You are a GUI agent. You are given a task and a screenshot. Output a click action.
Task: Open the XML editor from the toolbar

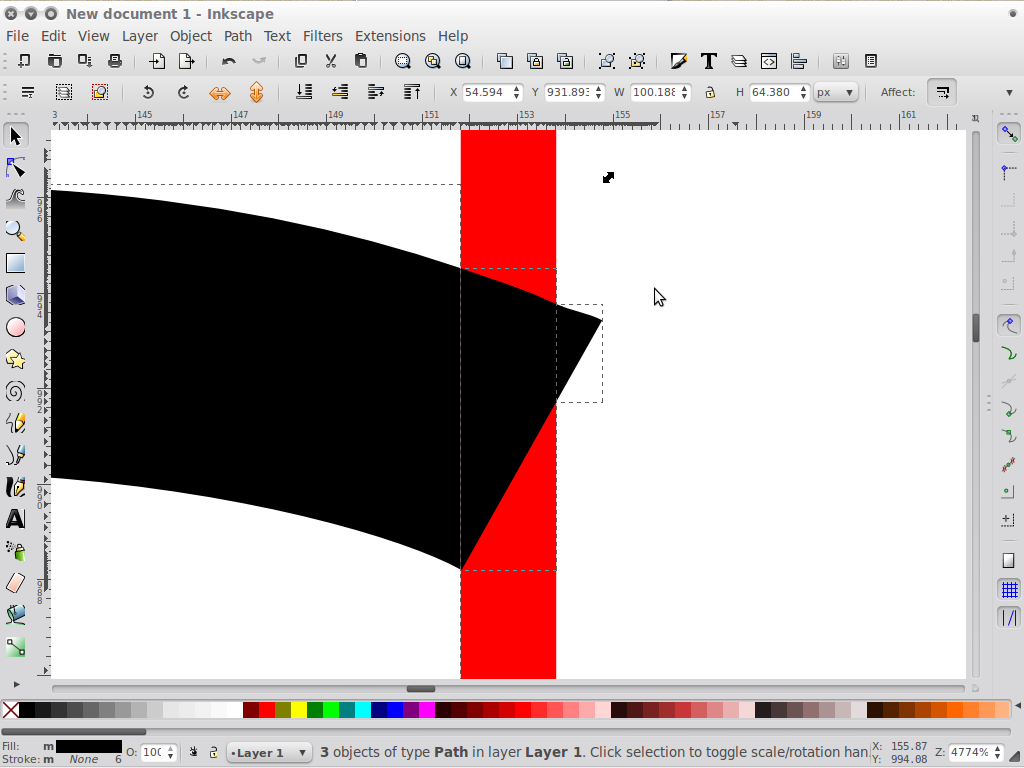click(769, 61)
